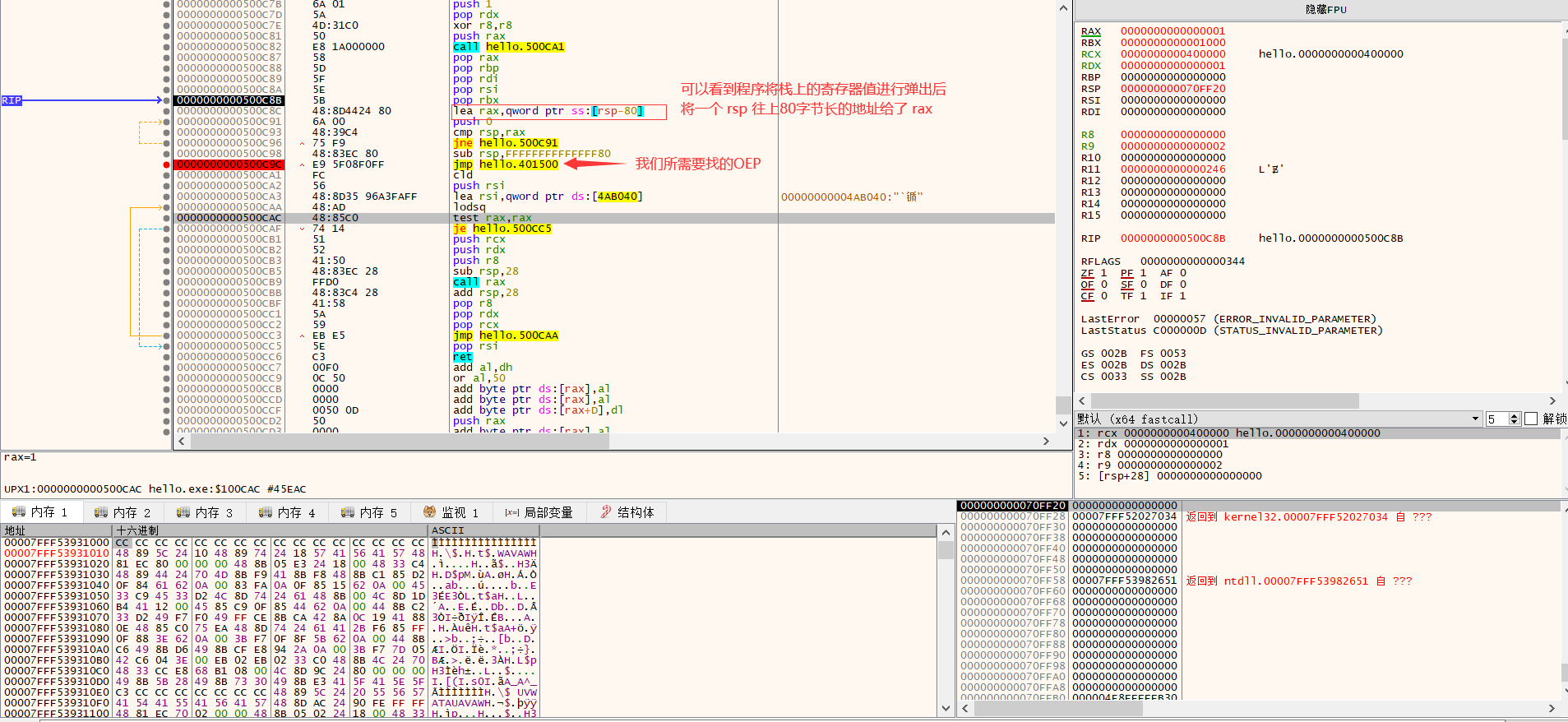Click the OF flag label
This screenshot has height=722, width=1568.
pos(1087,285)
